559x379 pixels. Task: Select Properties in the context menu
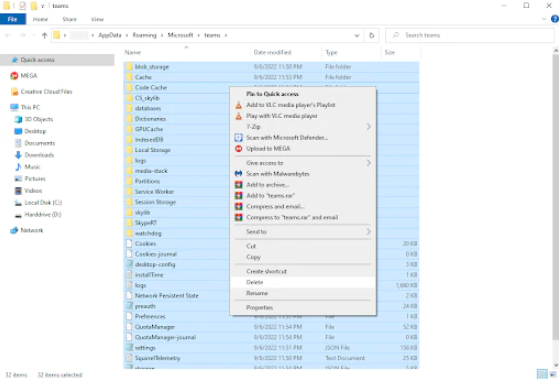tap(303, 308)
